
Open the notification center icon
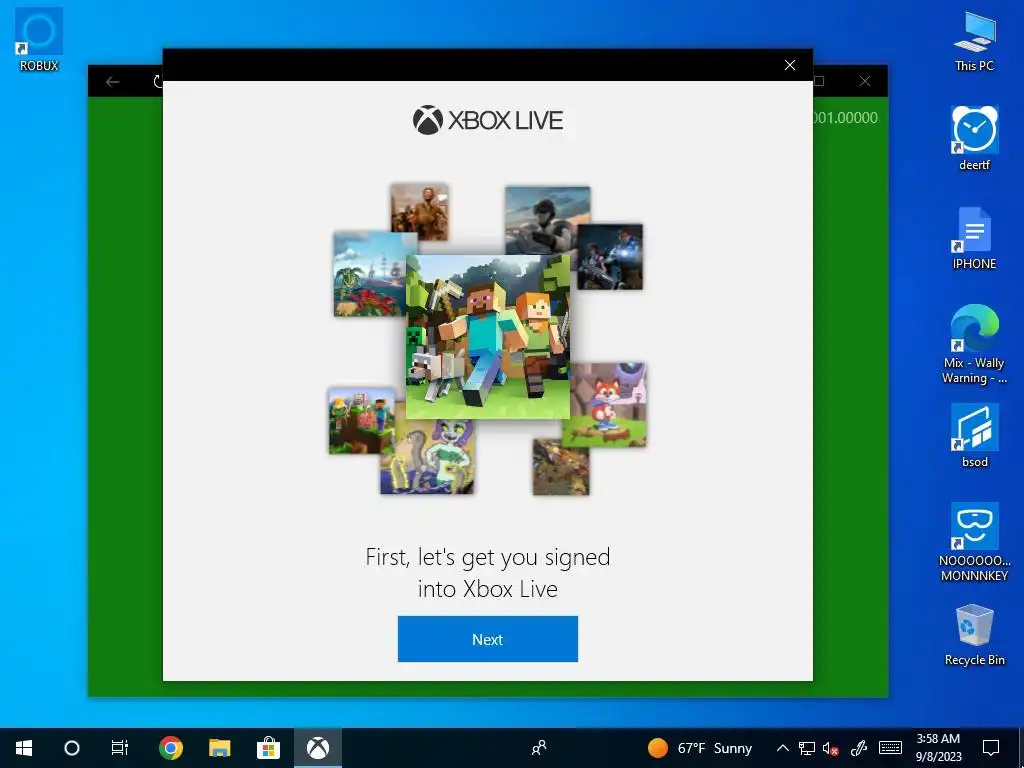point(991,748)
